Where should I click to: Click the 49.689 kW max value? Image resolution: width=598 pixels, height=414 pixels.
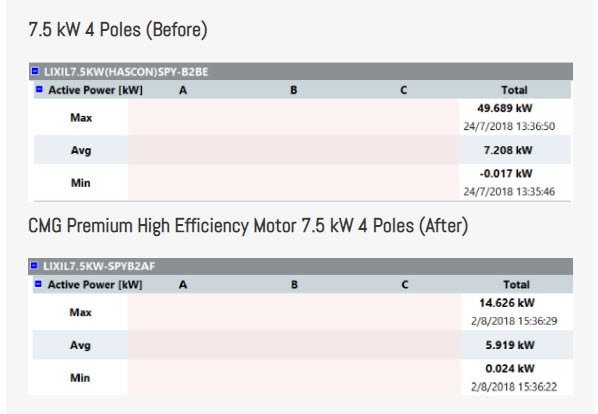505,108
